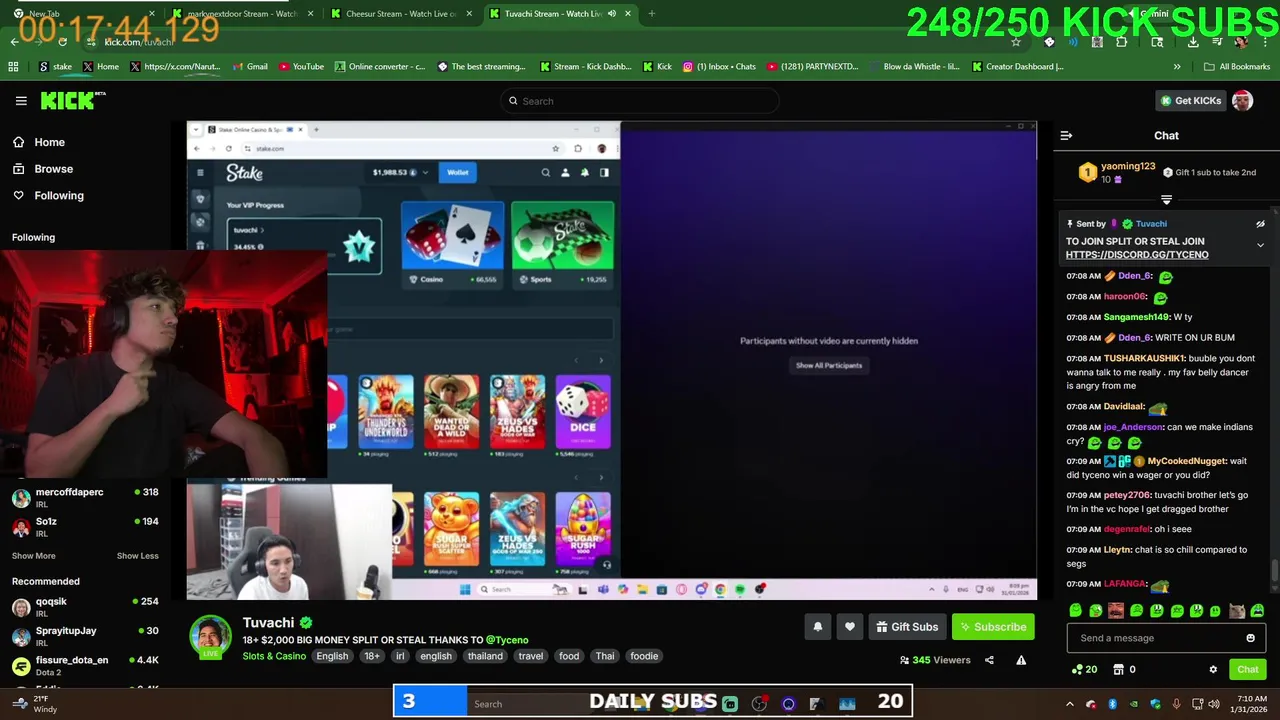Open the Stream - Kick Dashboard bookmark
1280x720 pixels.
pos(585,67)
